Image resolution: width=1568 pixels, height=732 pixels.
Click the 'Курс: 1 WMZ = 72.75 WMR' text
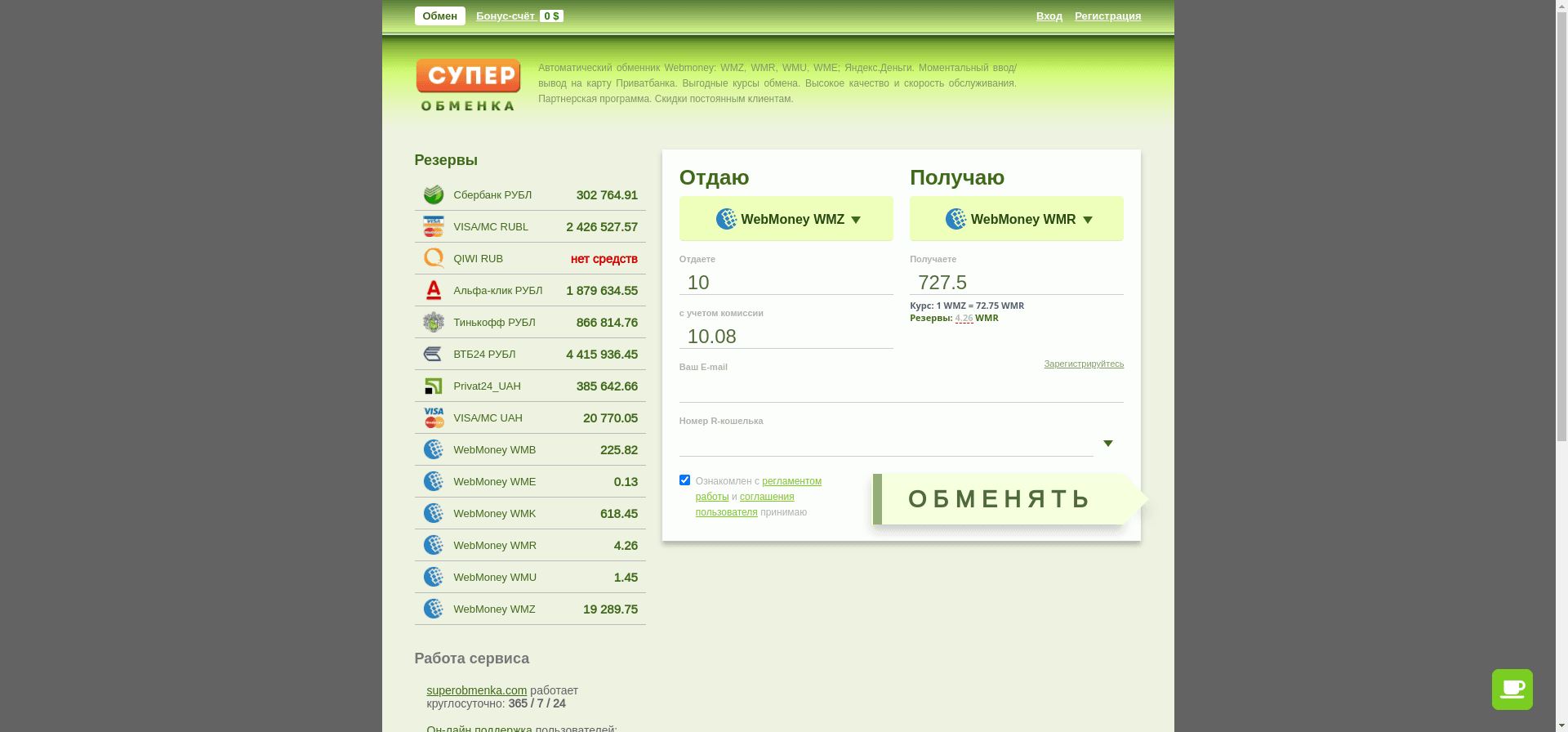[967, 306]
